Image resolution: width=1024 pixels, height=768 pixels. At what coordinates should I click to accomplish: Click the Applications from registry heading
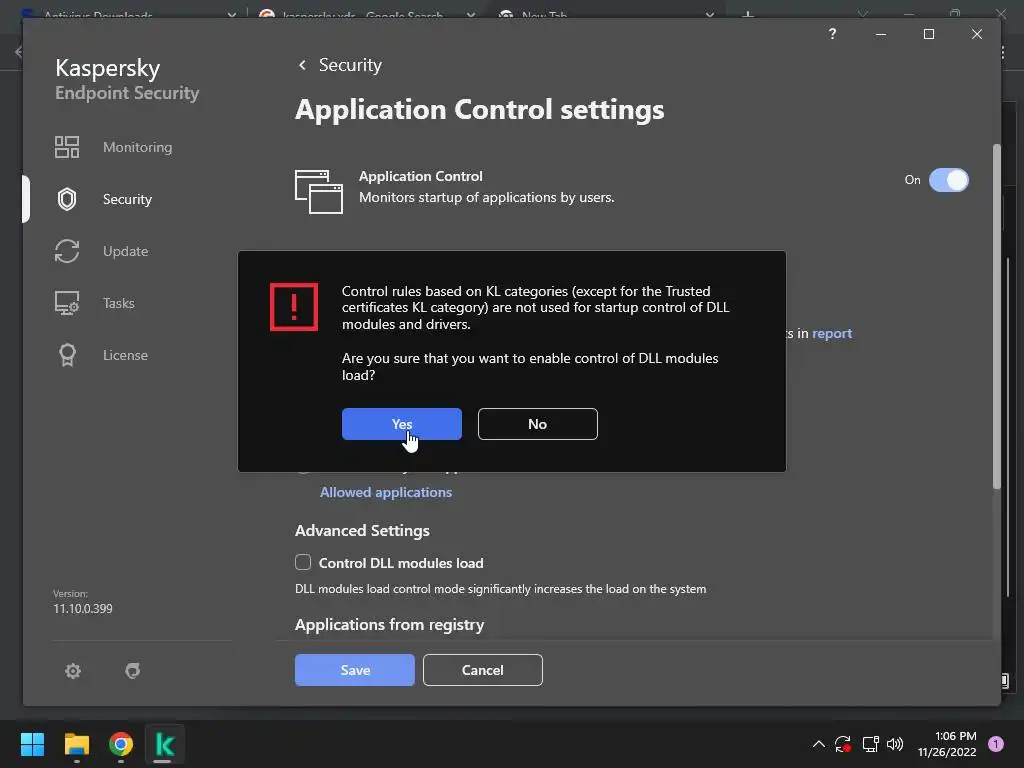(x=389, y=624)
